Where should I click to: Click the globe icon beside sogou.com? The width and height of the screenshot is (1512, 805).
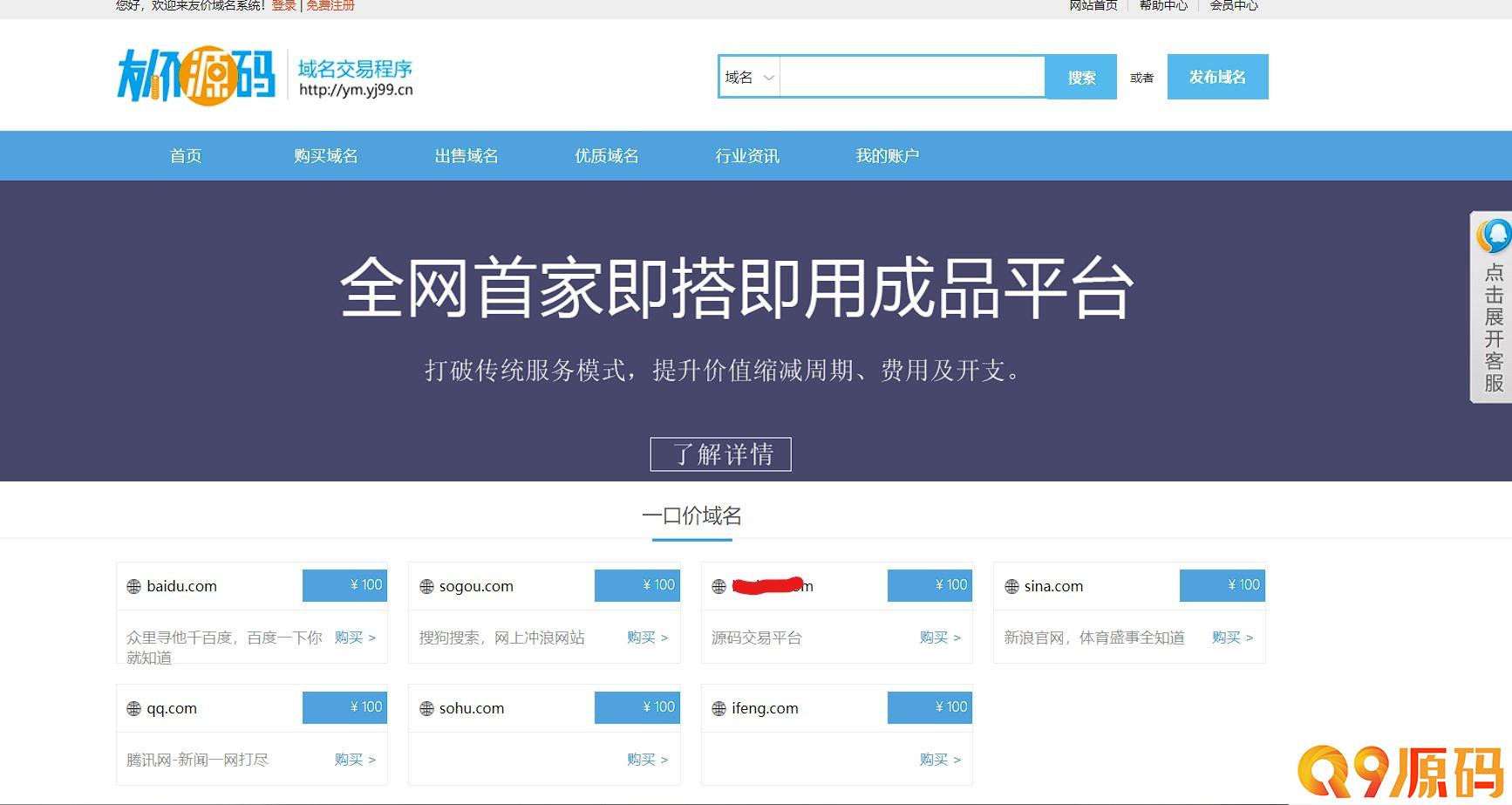(426, 587)
